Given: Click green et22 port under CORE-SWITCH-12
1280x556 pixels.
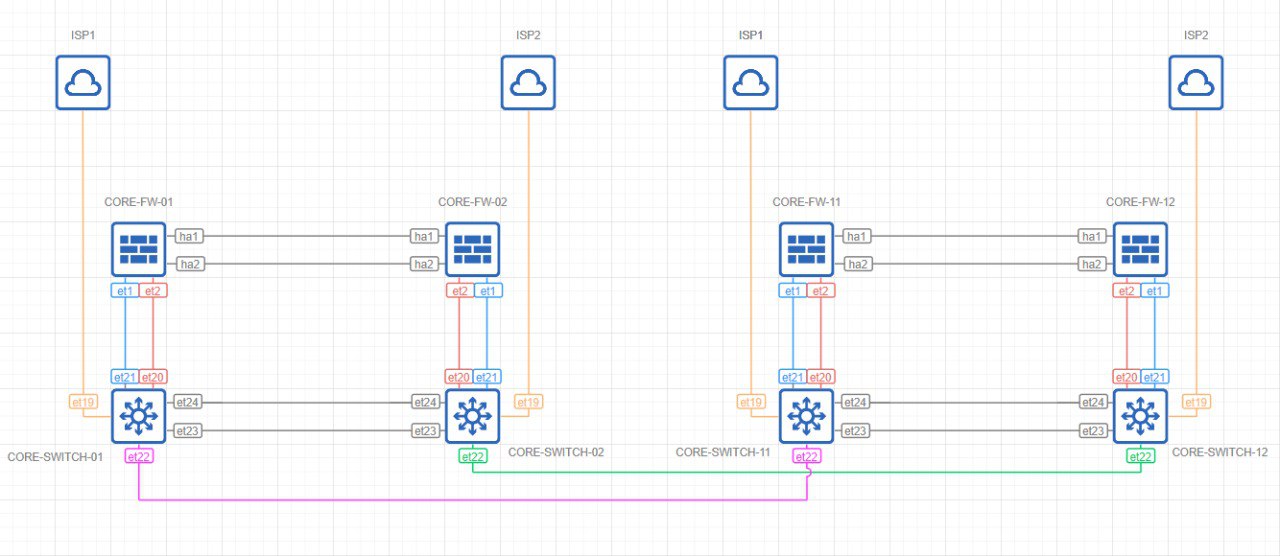Looking at the screenshot, I should click(1140, 456).
